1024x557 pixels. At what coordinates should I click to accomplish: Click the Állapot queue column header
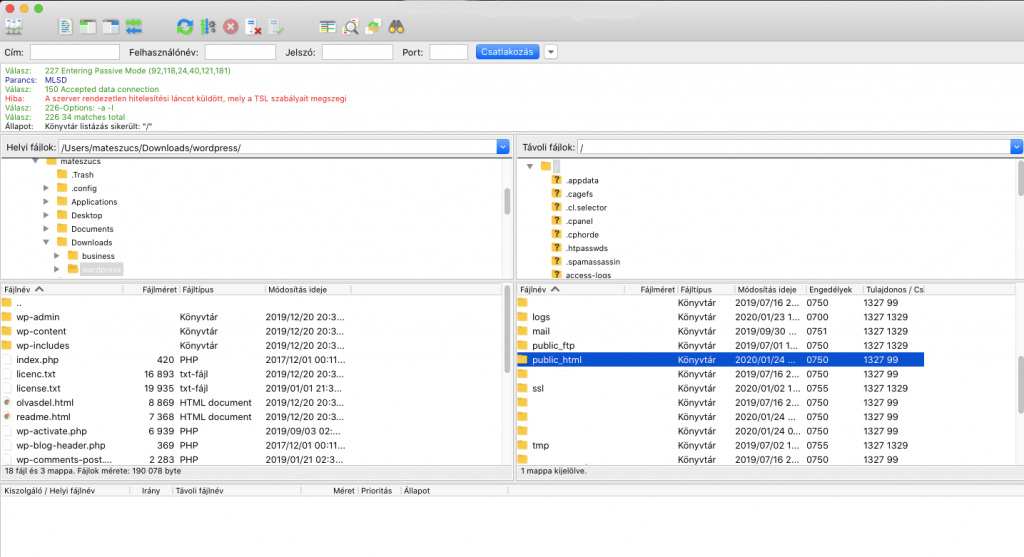point(417,490)
